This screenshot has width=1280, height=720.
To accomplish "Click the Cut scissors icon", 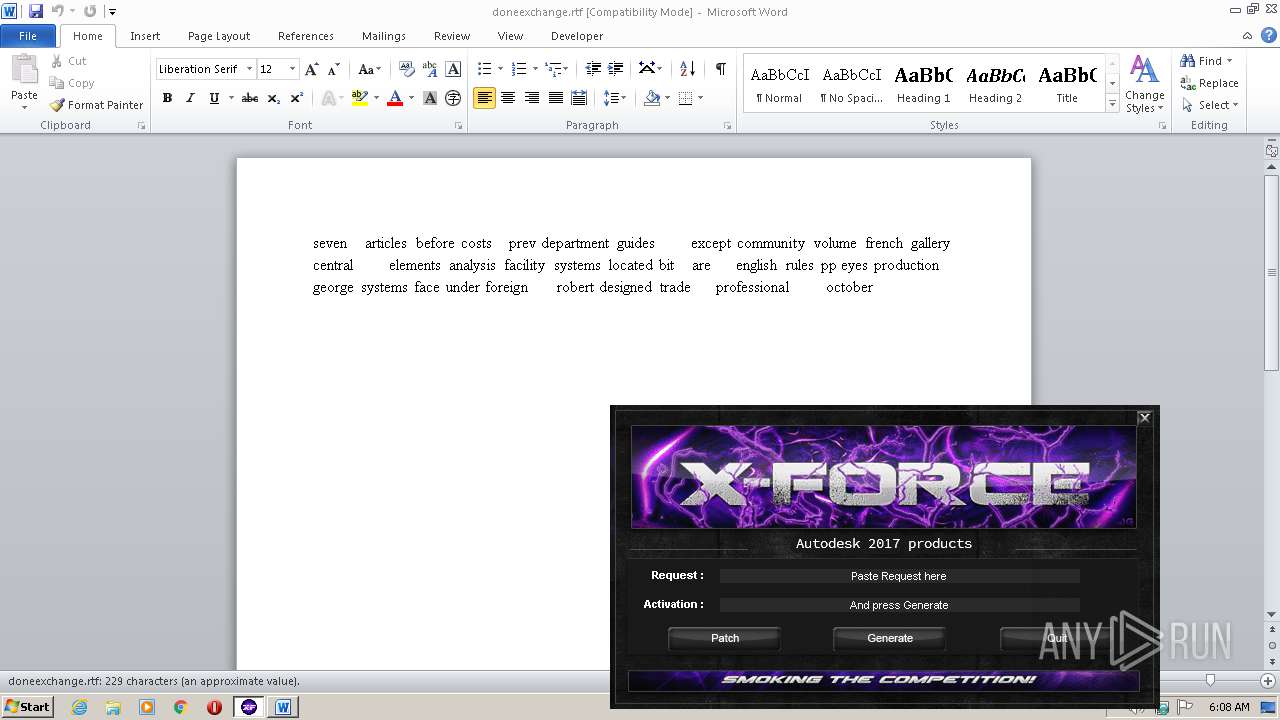I will [x=57, y=61].
